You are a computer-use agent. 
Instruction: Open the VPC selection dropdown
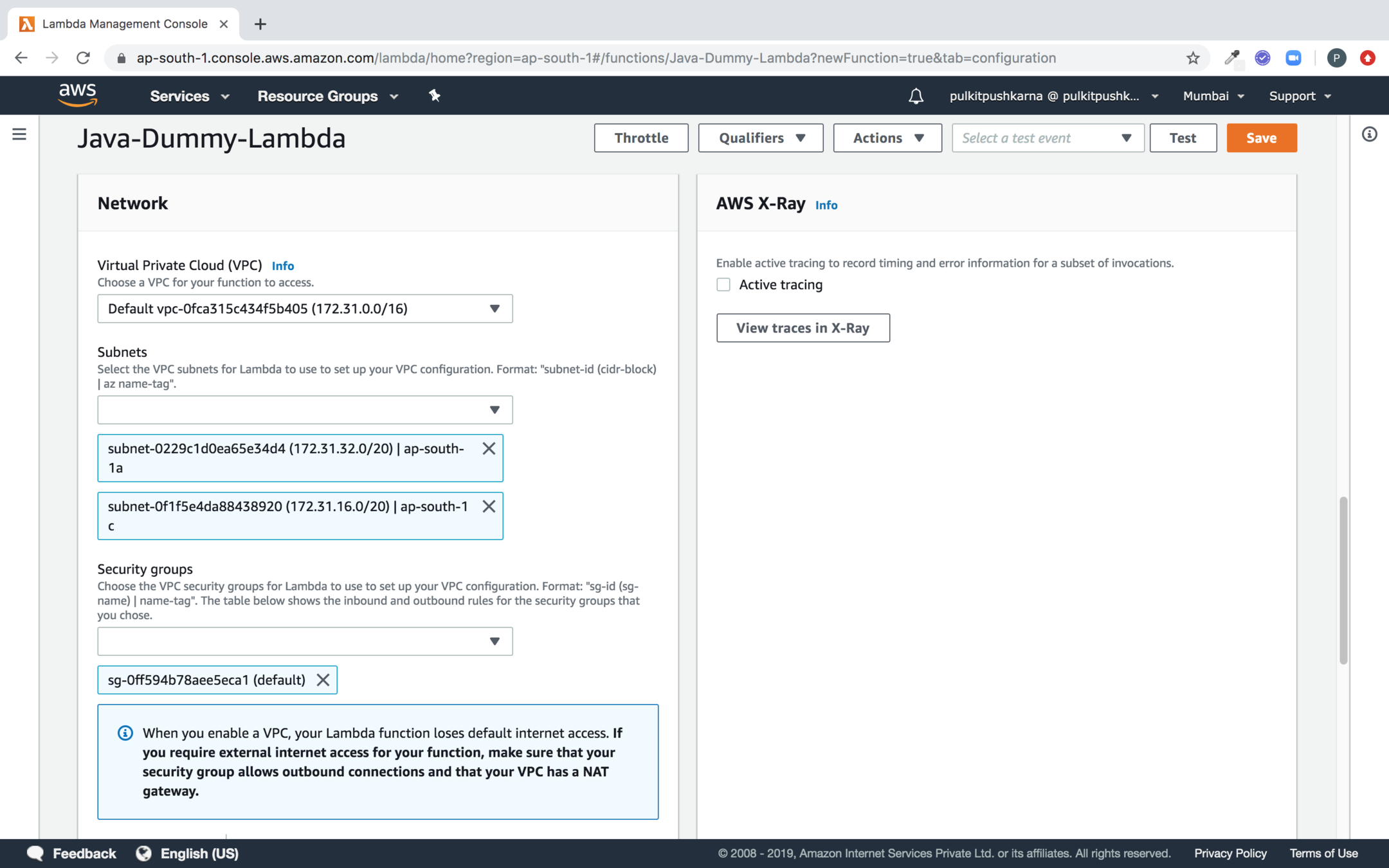tap(305, 309)
